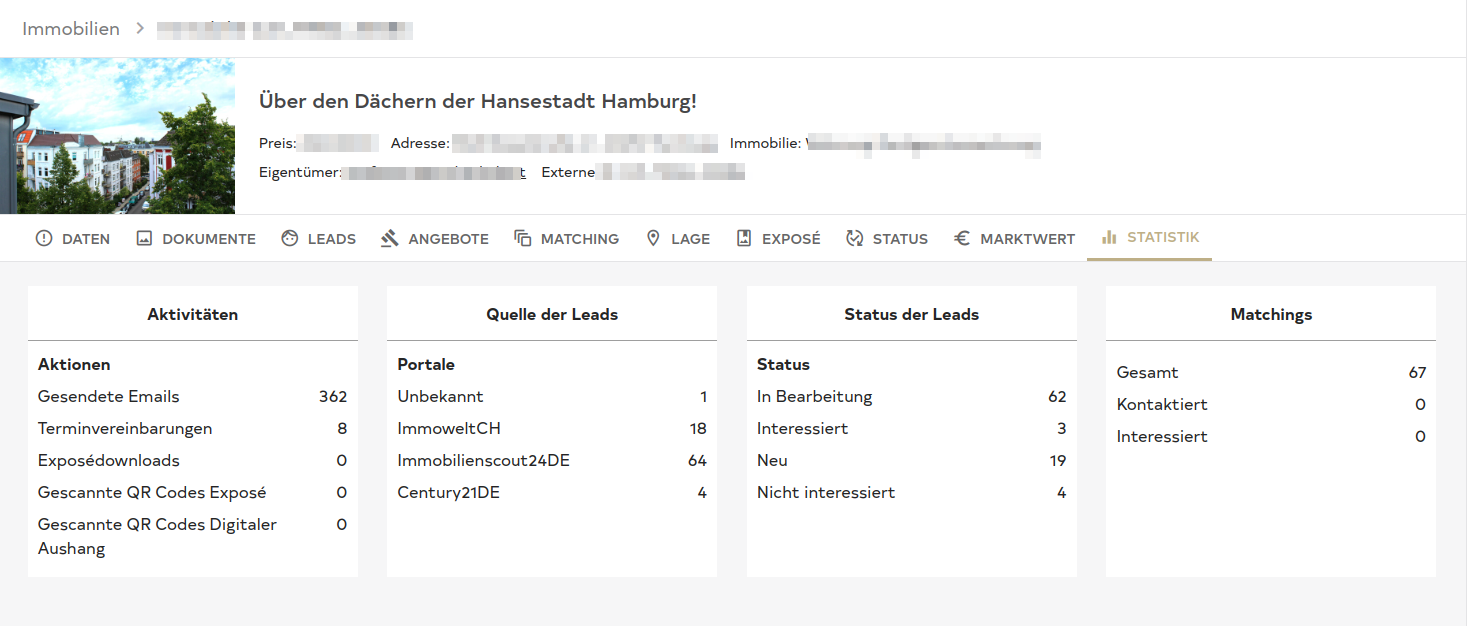Click the Angebote gavel icon
The width and height of the screenshot is (1467, 626).
[x=390, y=239]
